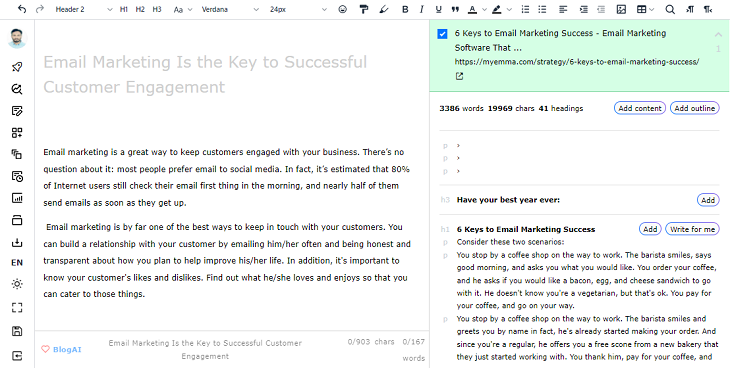The width and height of the screenshot is (730, 368).
Task: Open the history clock sidebar icon
Action: coord(17,176)
